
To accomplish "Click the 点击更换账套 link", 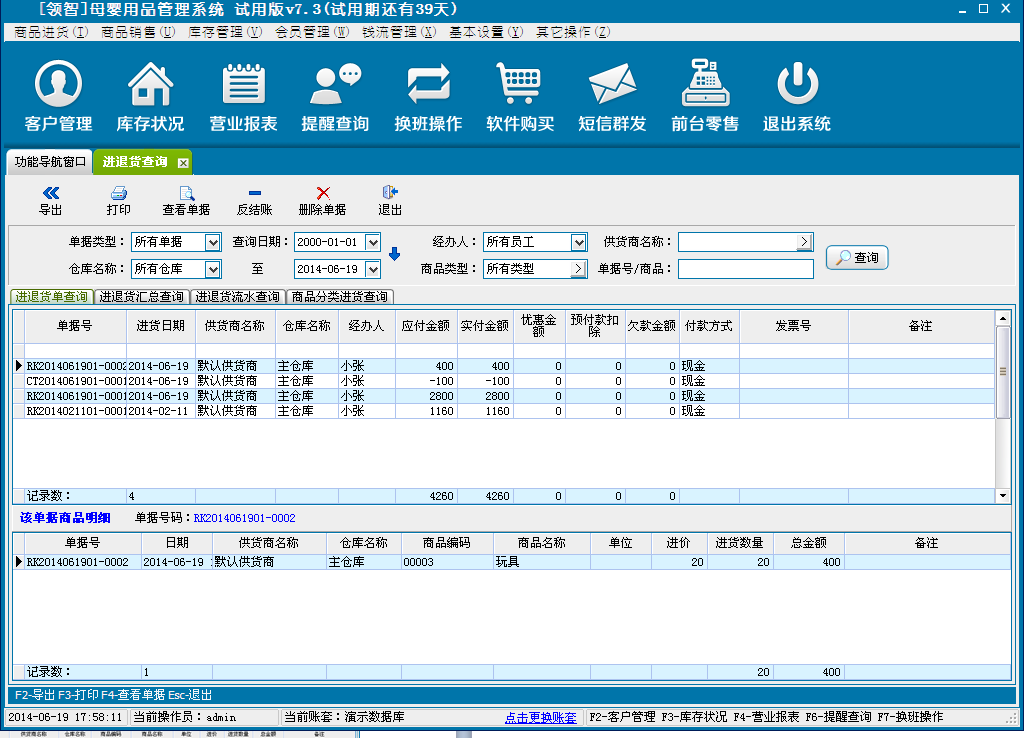I will [x=540, y=717].
